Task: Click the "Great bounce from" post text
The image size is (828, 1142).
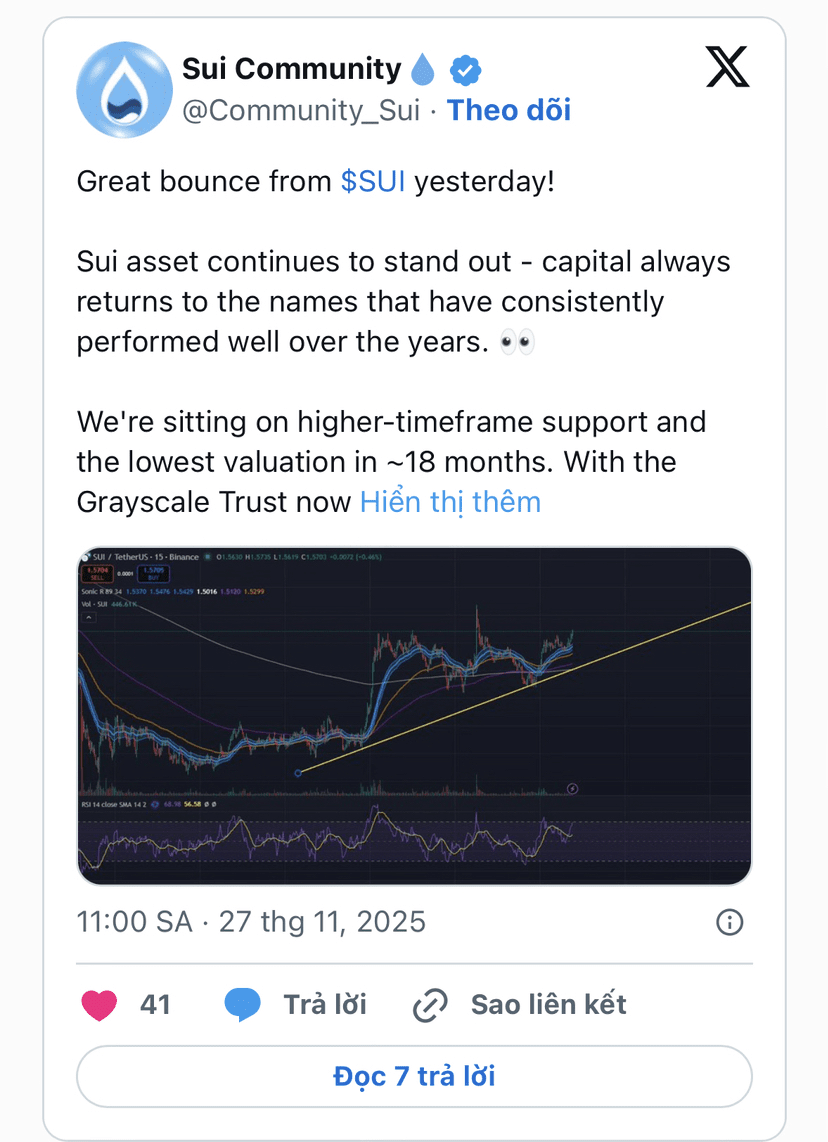Action: 204,181
